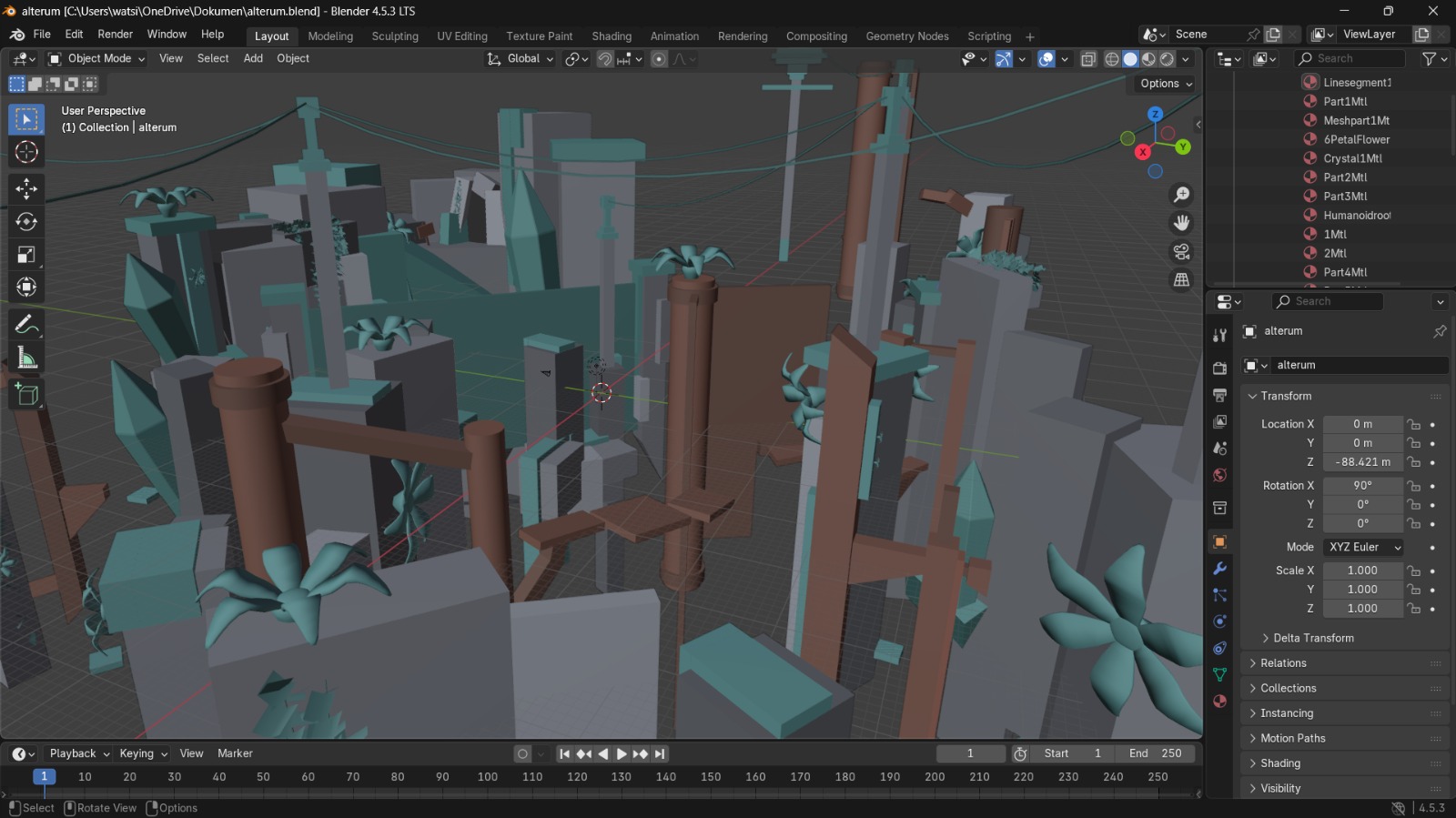Screen dimensions: 1456x818
Task: Open the Material properties tab
Action: click(x=1219, y=702)
